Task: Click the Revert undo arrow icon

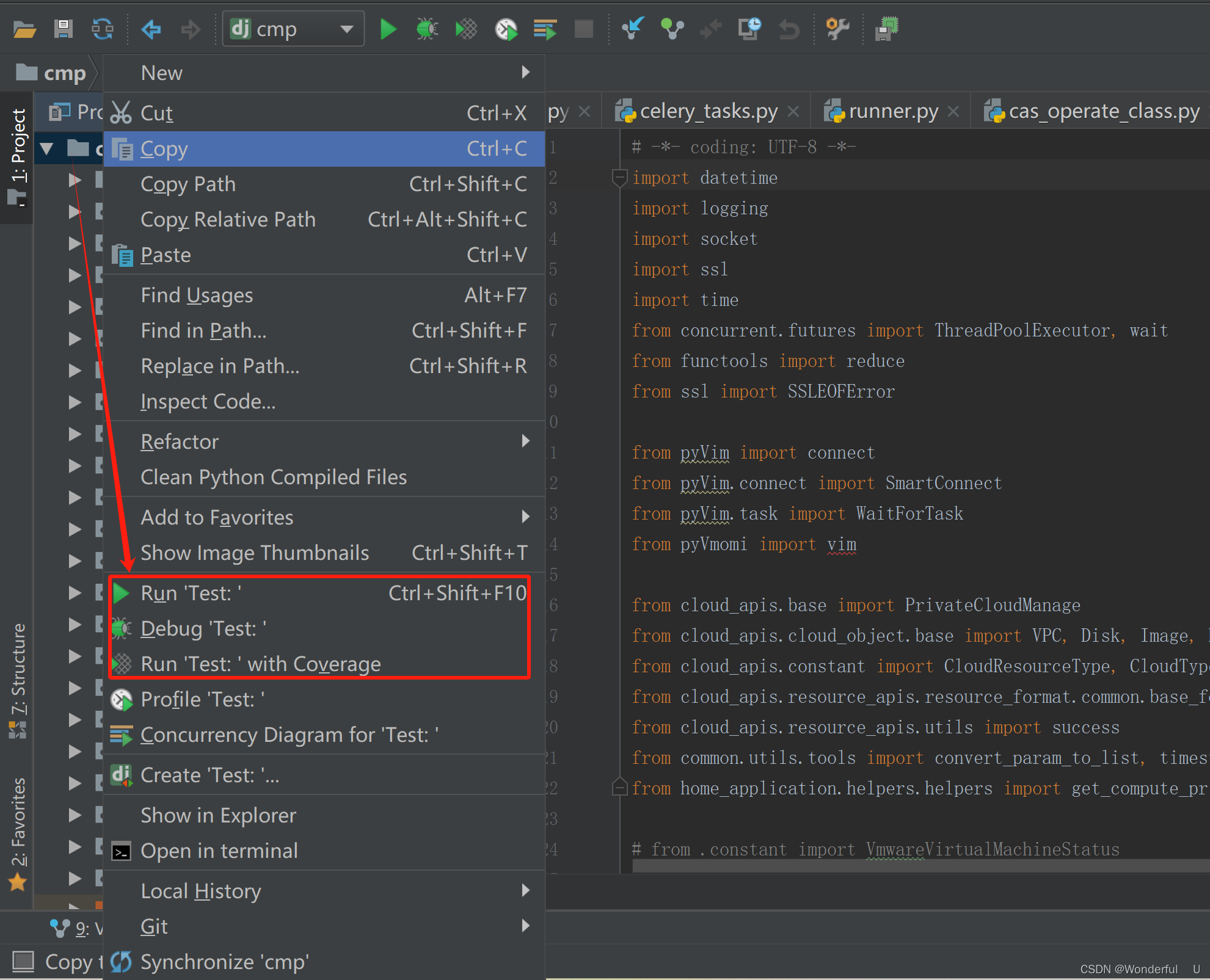Action: click(789, 29)
